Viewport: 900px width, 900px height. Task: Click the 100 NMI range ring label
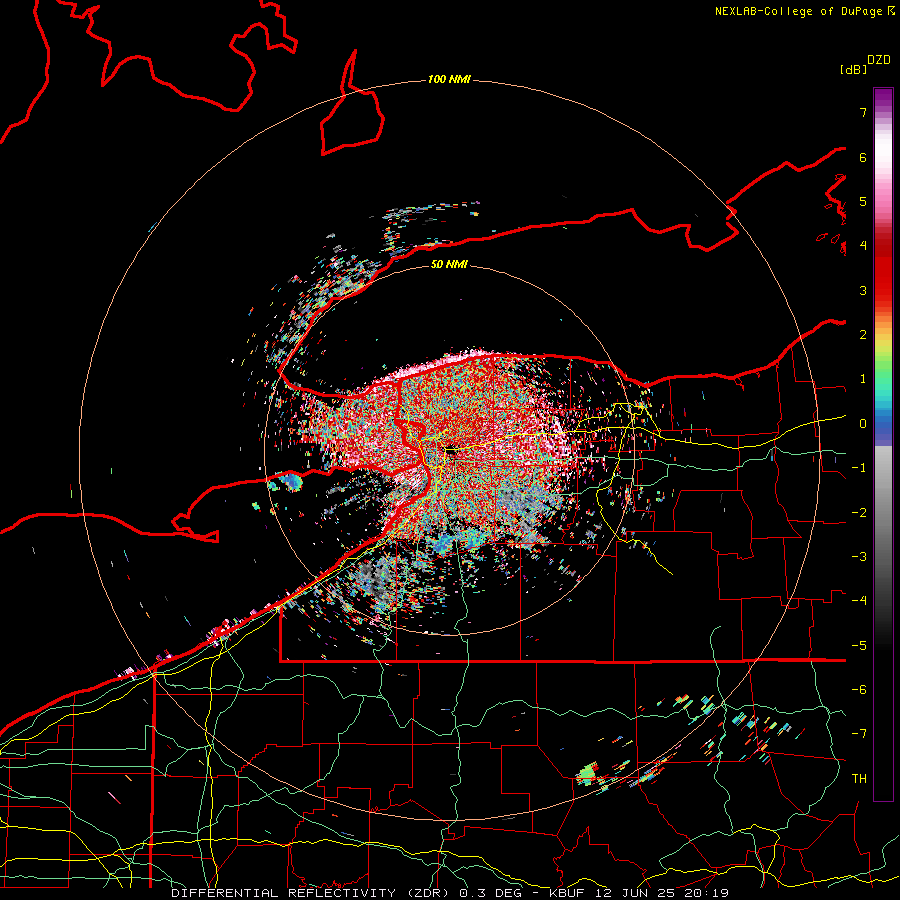point(449,79)
